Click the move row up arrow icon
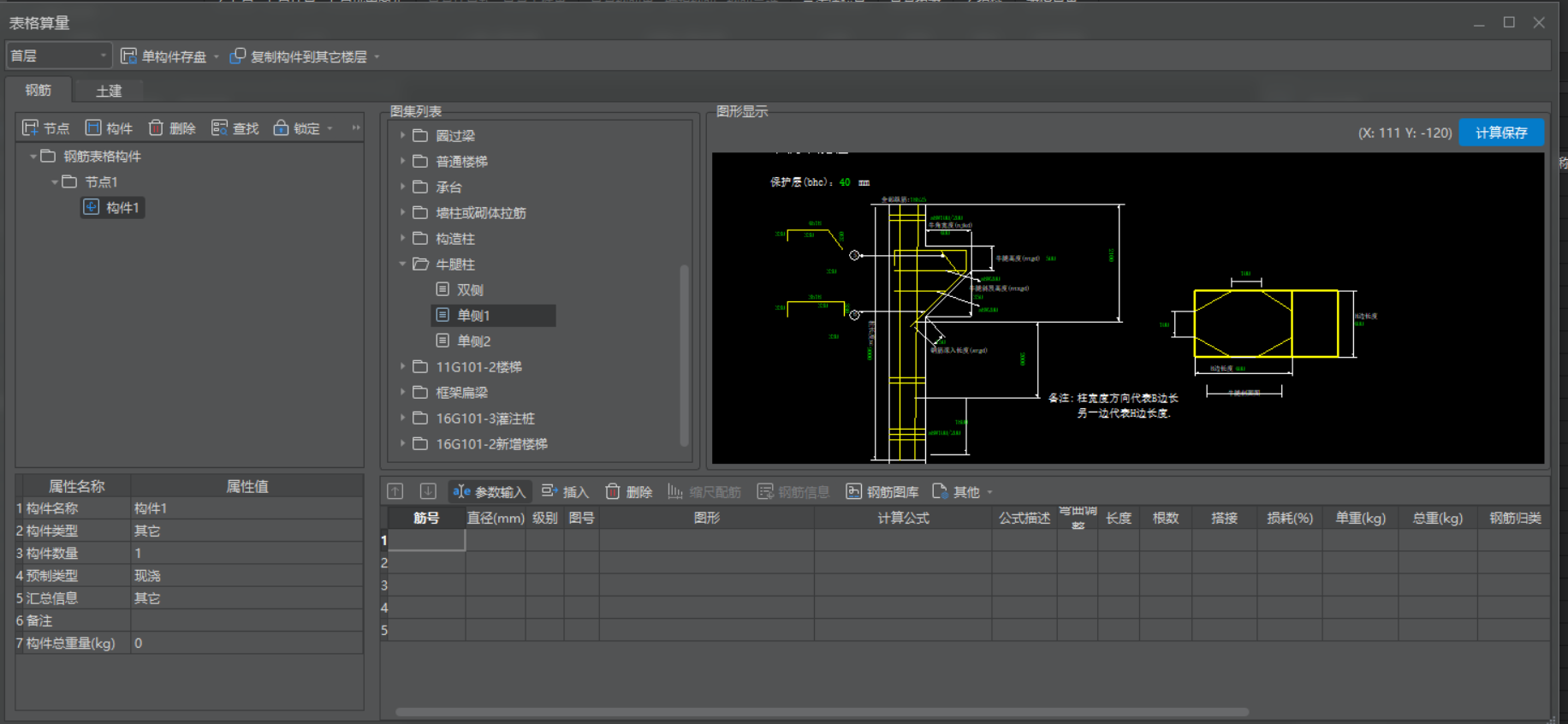1568x724 pixels. [x=395, y=491]
